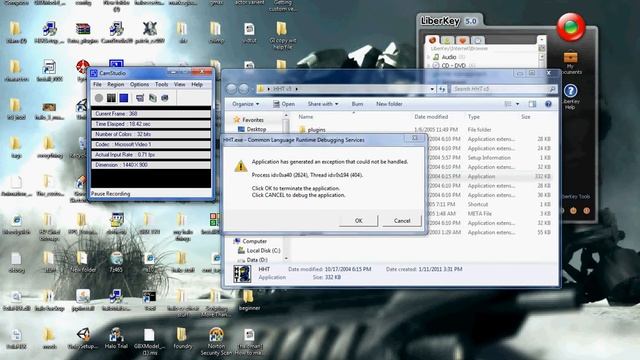This screenshot has width=640, height=360.
Task: Click the blue CamStudio stop button
Action: 124,98
